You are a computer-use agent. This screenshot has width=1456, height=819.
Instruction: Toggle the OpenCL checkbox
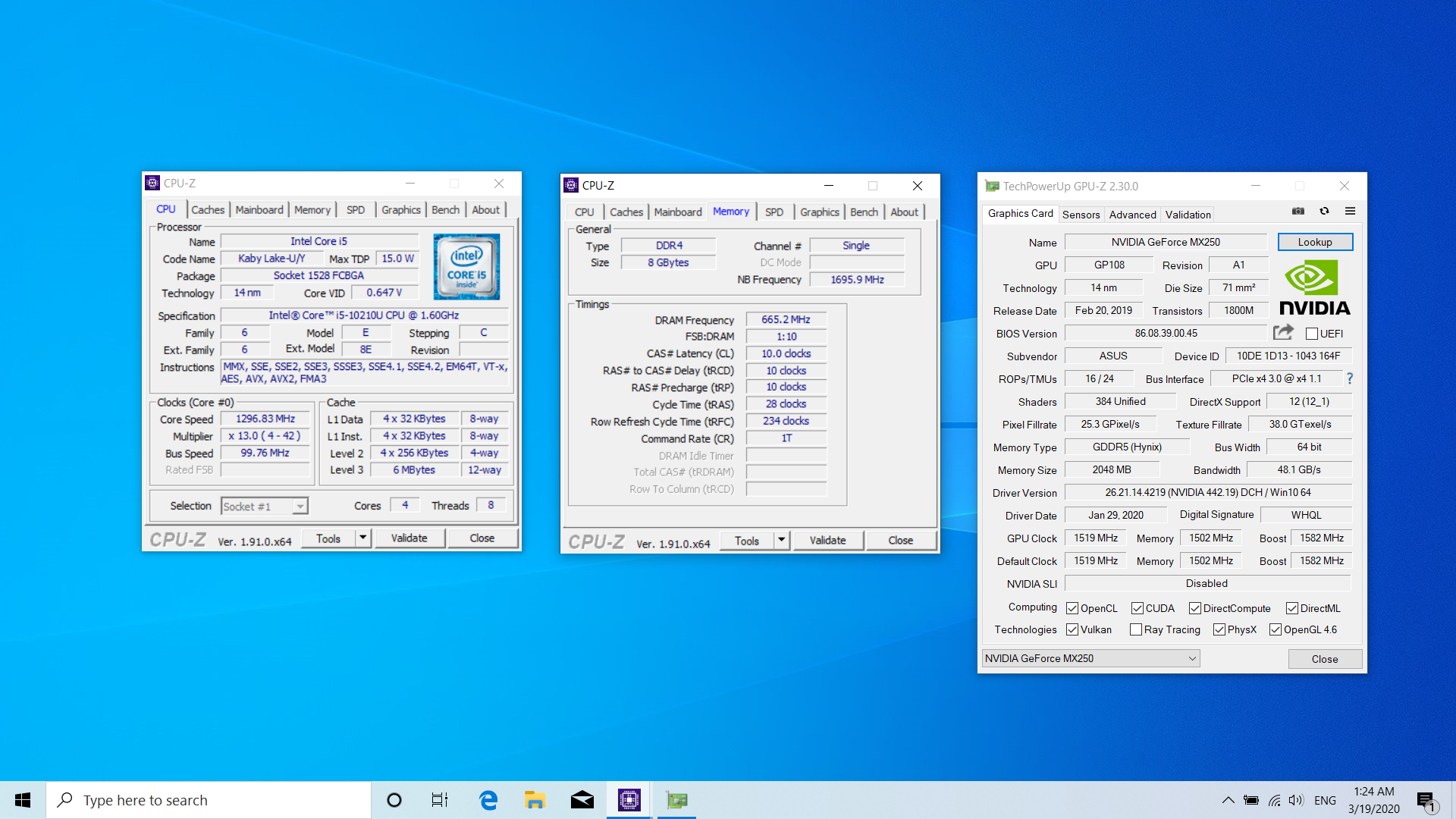[x=1072, y=608]
